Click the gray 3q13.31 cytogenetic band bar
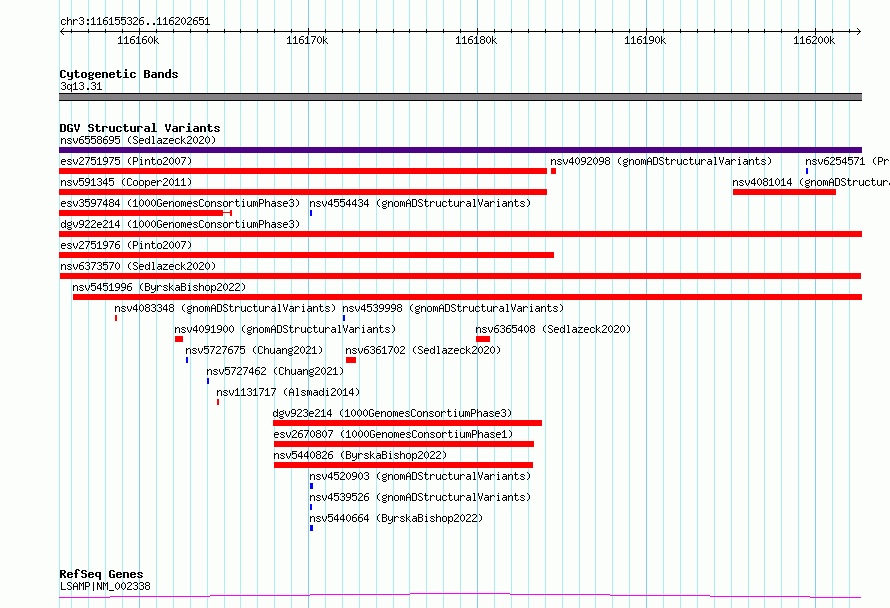890x608 pixels. (460, 97)
